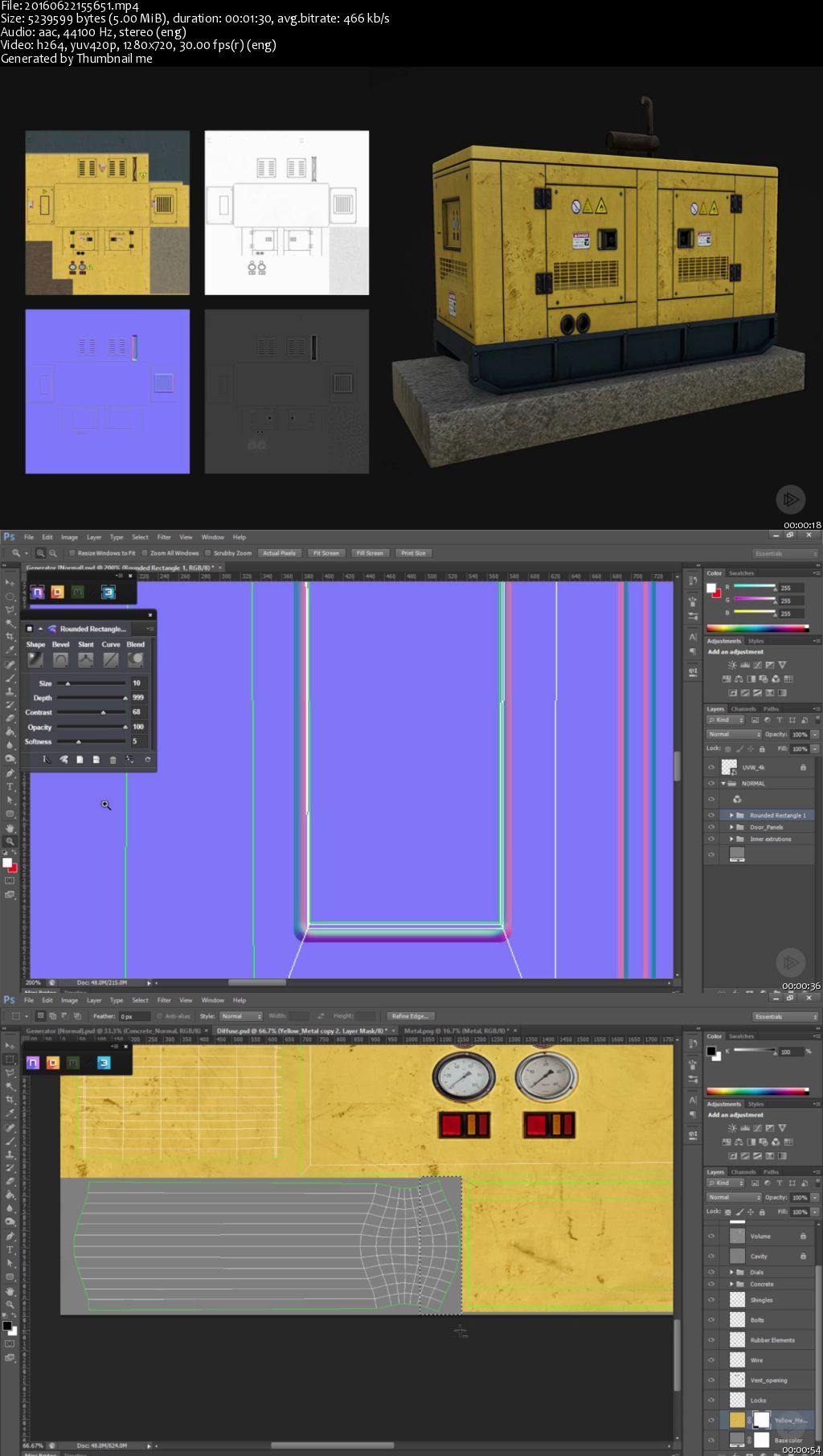Screen dimensions: 823x1456
Task: Click lock all icon in lower Layers panel
Action: [762, 1212]
